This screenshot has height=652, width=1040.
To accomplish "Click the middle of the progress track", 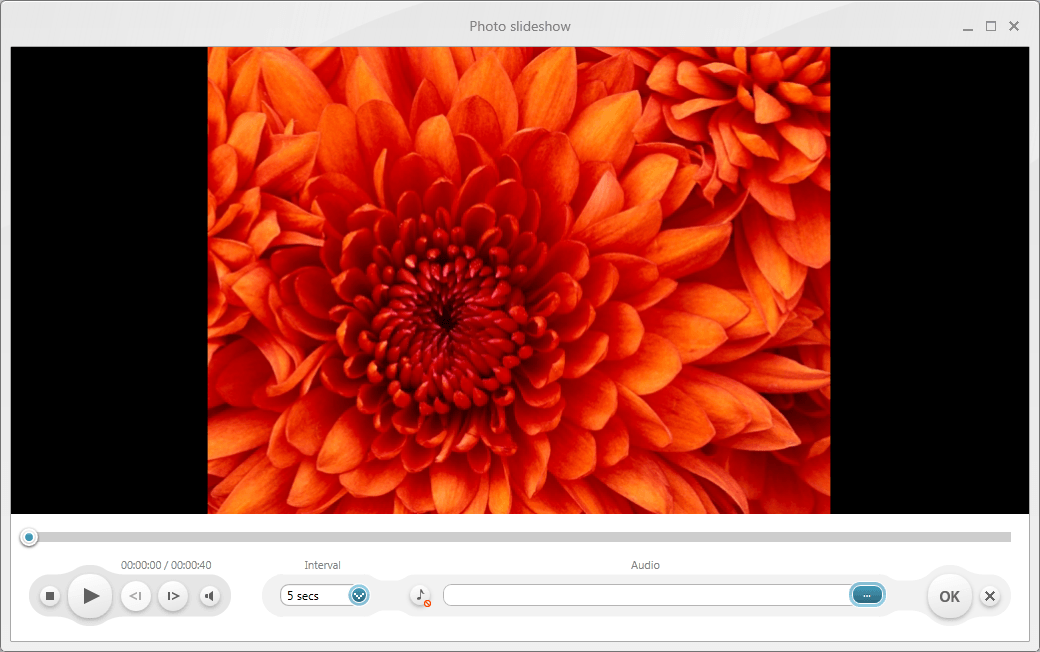I will coord(520,538).
